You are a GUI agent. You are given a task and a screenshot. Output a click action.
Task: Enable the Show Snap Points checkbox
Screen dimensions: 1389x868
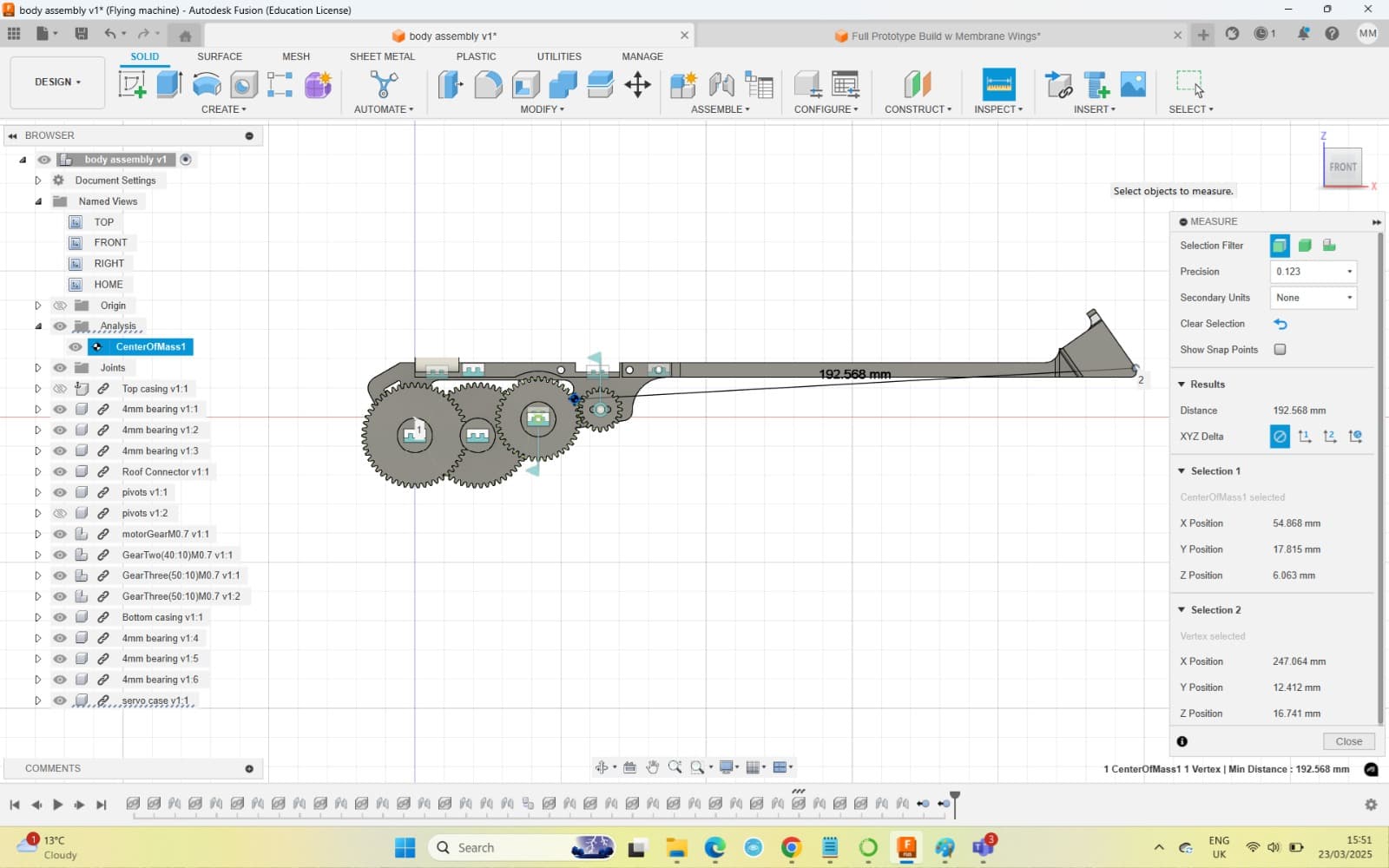click(x=1280, y=350)
